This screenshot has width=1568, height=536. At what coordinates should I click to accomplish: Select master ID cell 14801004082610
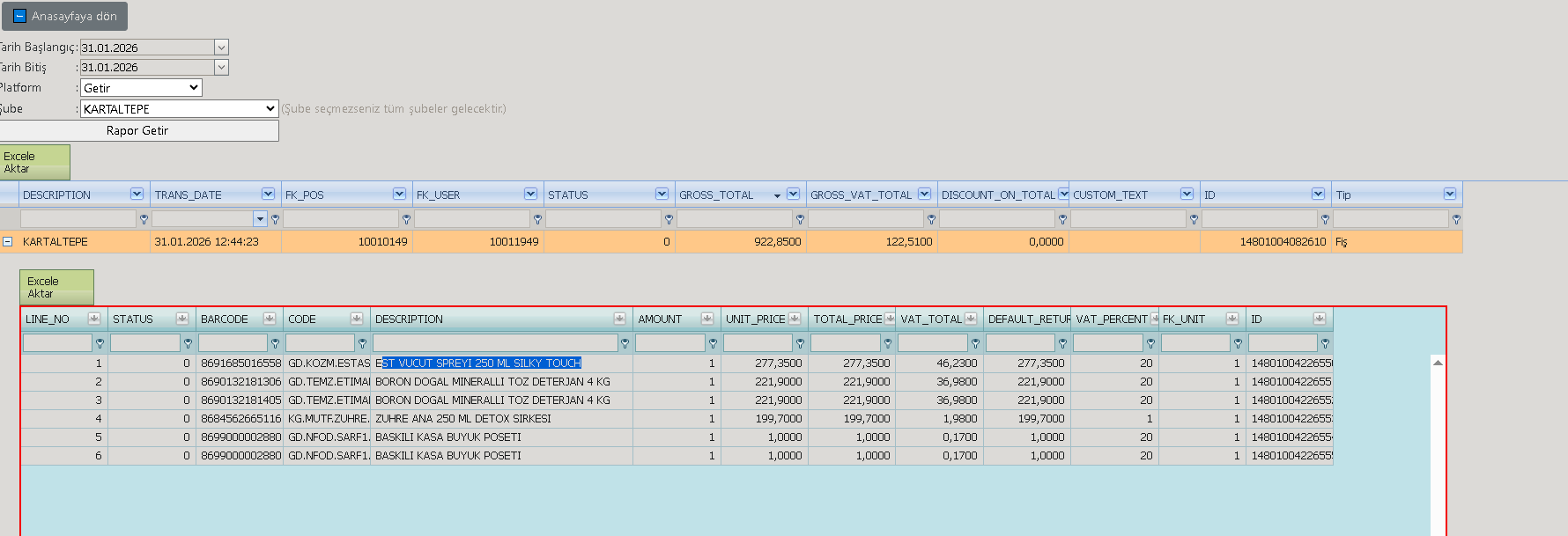(1265, 241)
